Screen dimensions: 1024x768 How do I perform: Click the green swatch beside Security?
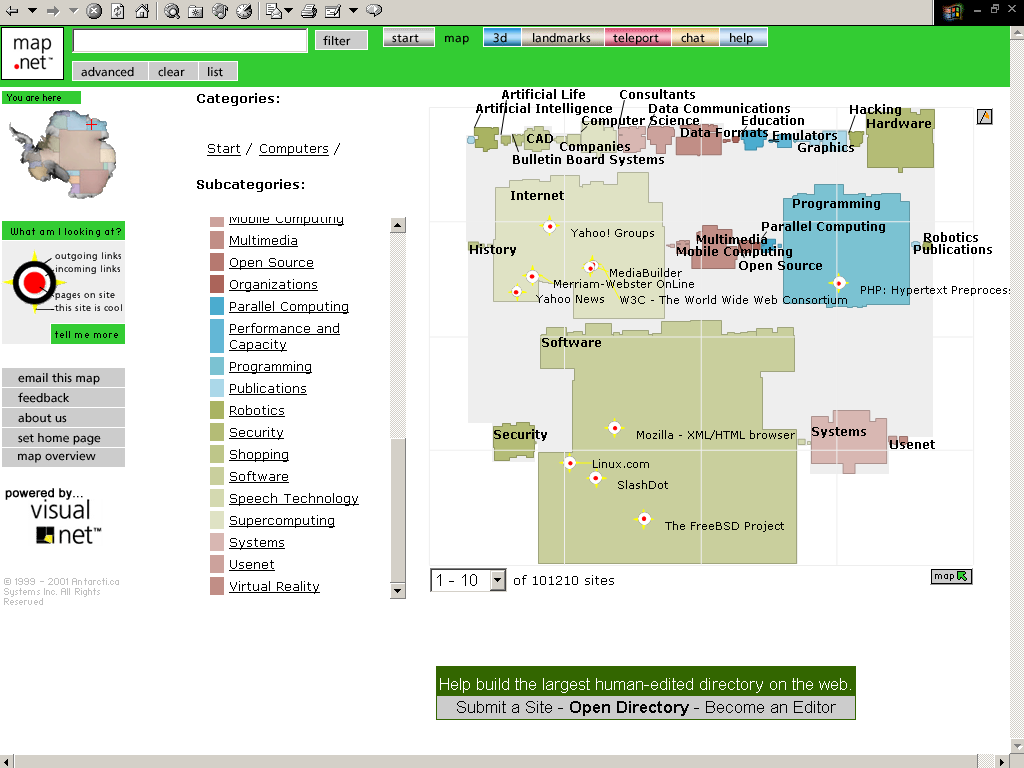[217, 432]
